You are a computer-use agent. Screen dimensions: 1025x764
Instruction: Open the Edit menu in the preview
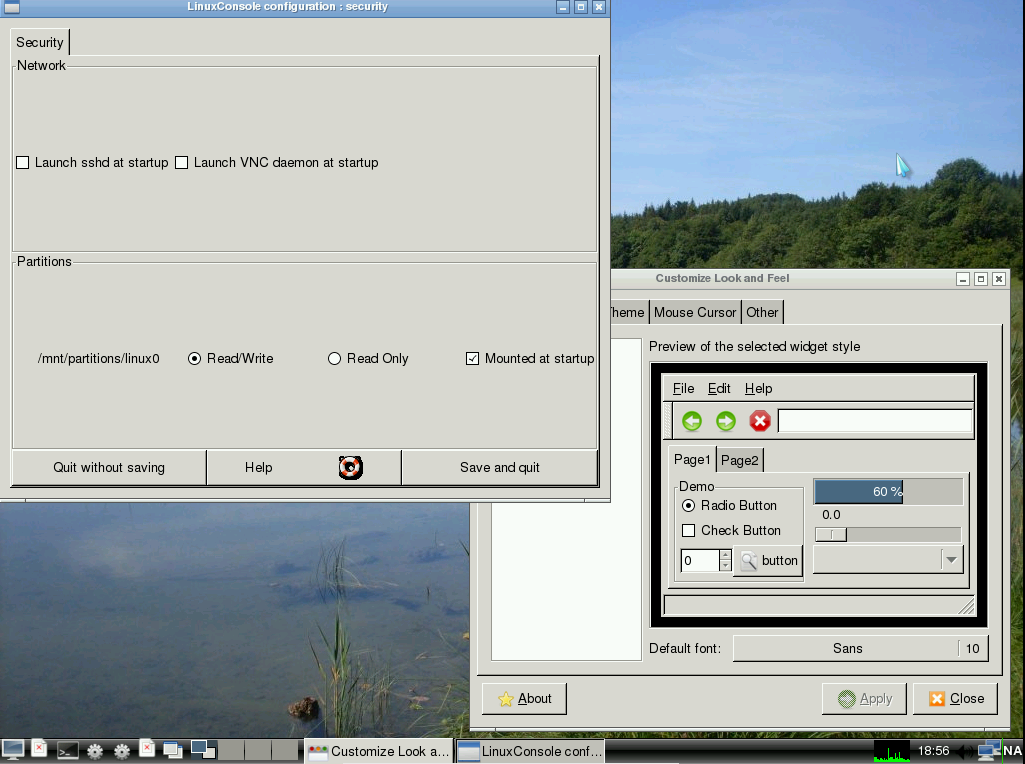click(719, 389)
